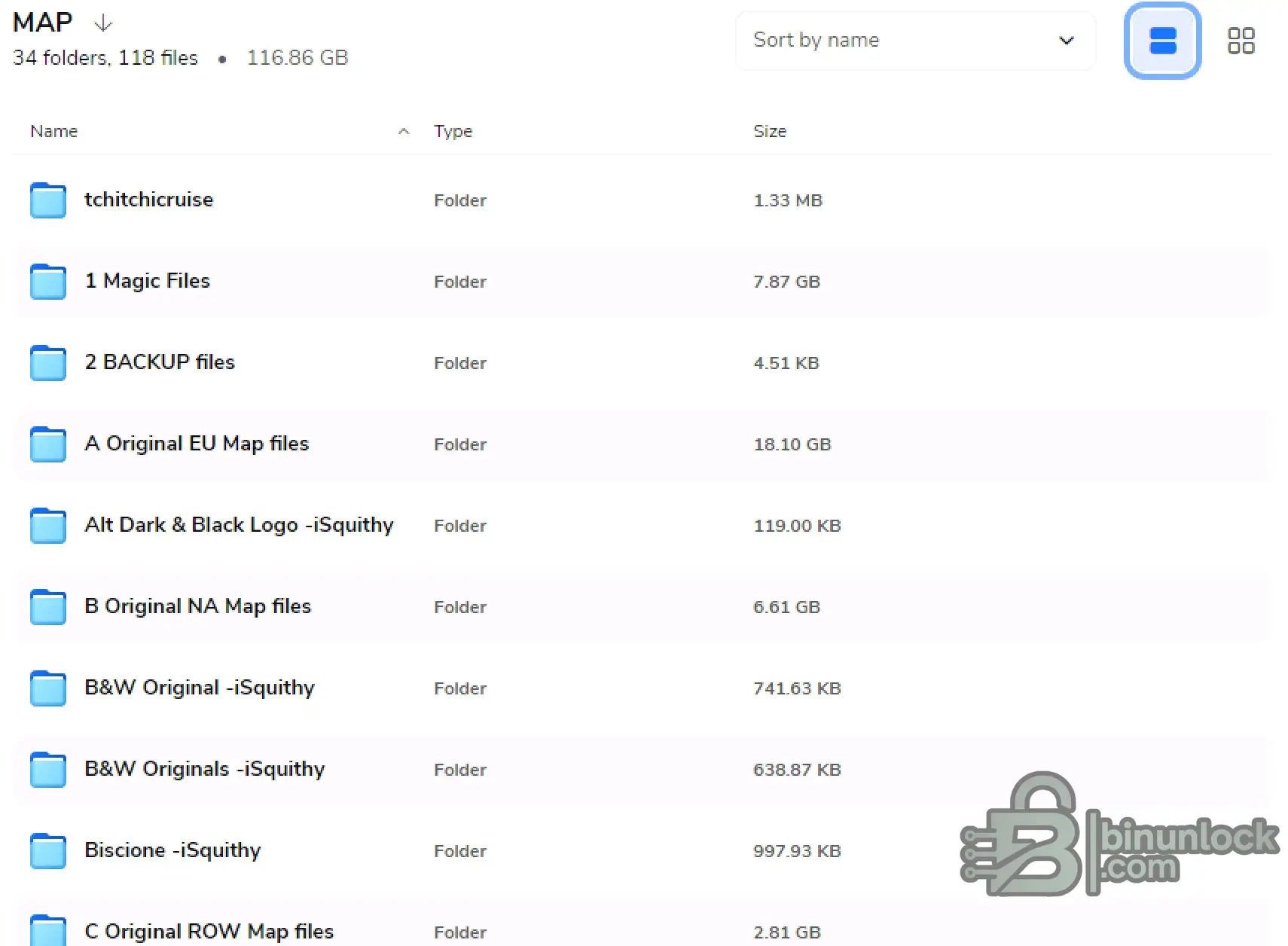
Task: Toggle the active list view button
Action: (x=1161, y=41)
